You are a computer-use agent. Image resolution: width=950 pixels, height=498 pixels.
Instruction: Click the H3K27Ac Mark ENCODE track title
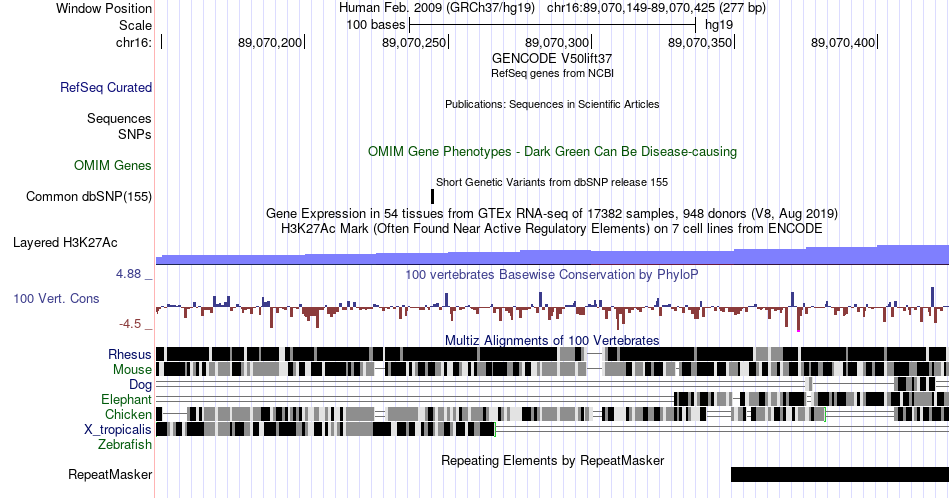tap(552, 228)
